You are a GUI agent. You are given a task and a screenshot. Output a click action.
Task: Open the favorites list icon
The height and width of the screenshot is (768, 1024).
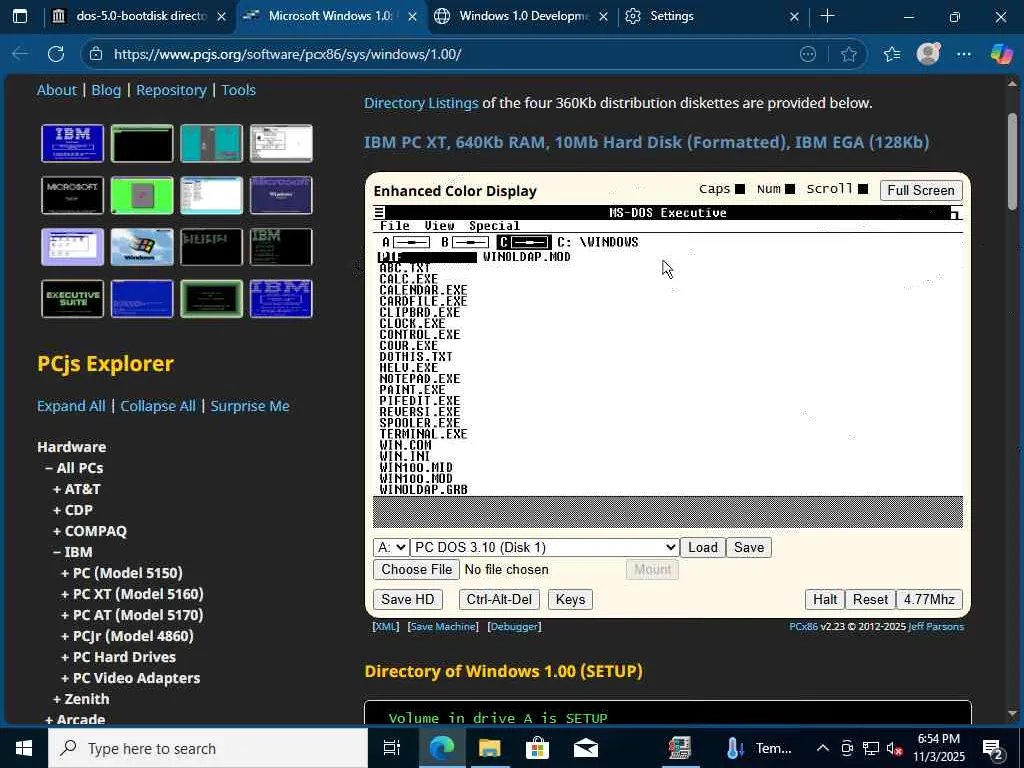coord(891,54)
